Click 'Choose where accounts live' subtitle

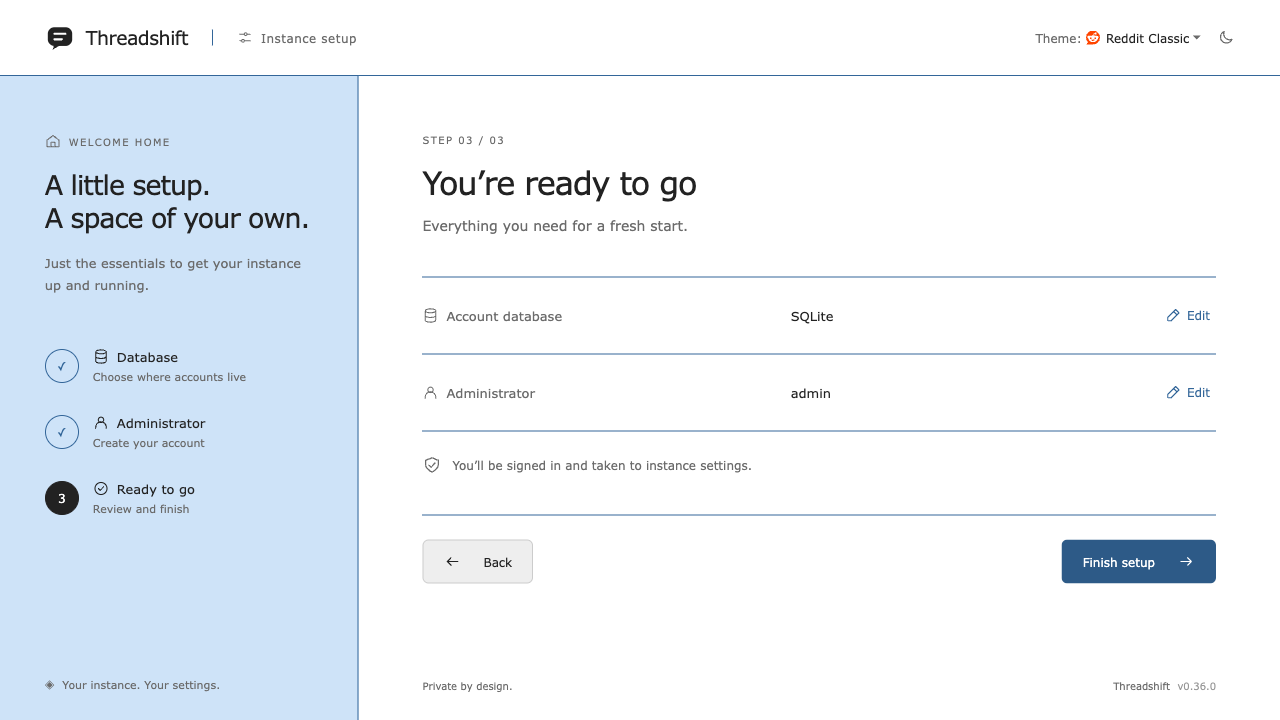pos(169,377)
